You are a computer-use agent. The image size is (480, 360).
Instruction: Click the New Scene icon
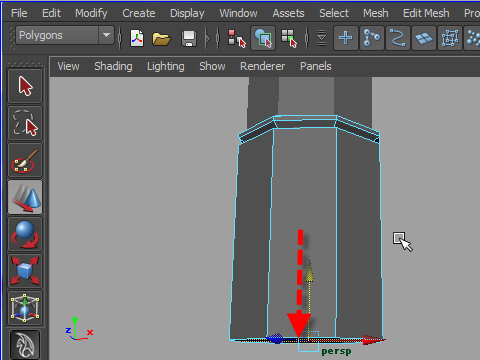[137, 38]
